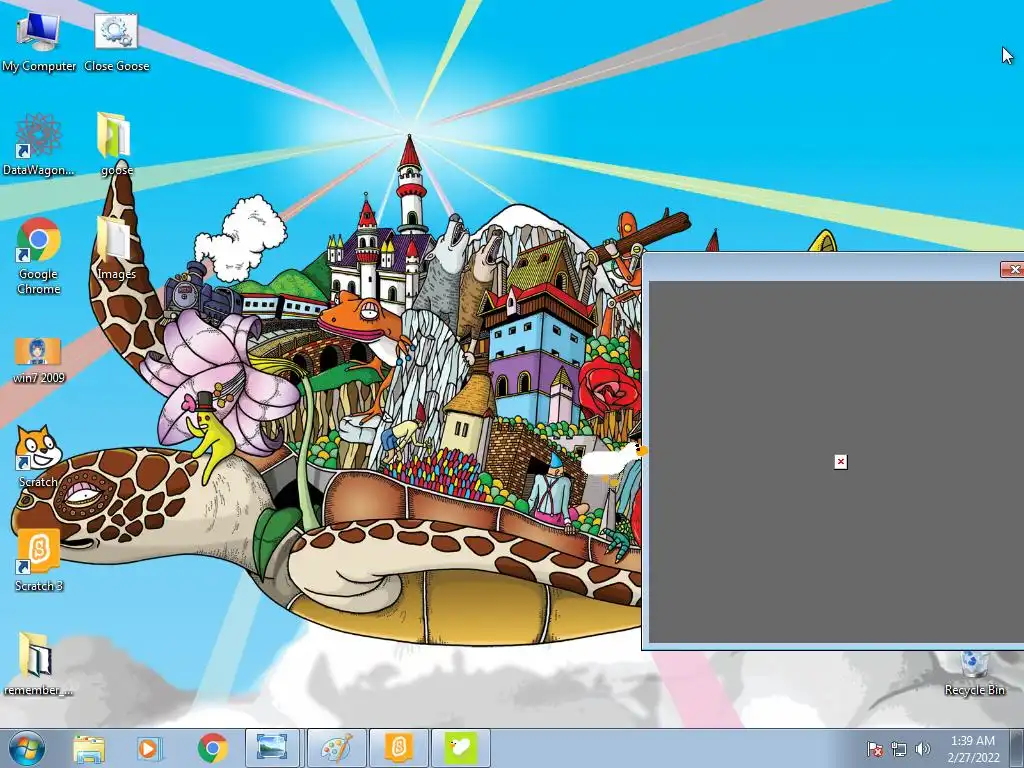This screenshot has height=768, width=1024.
Task: Open the network status tray icon
Action: click(x=899, y=749)
